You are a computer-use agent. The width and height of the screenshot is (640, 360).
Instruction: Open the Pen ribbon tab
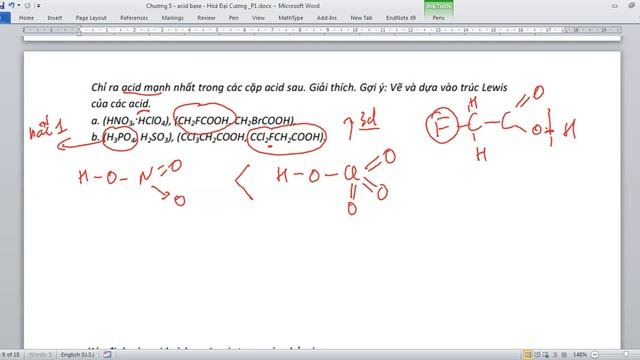[233, 18]
